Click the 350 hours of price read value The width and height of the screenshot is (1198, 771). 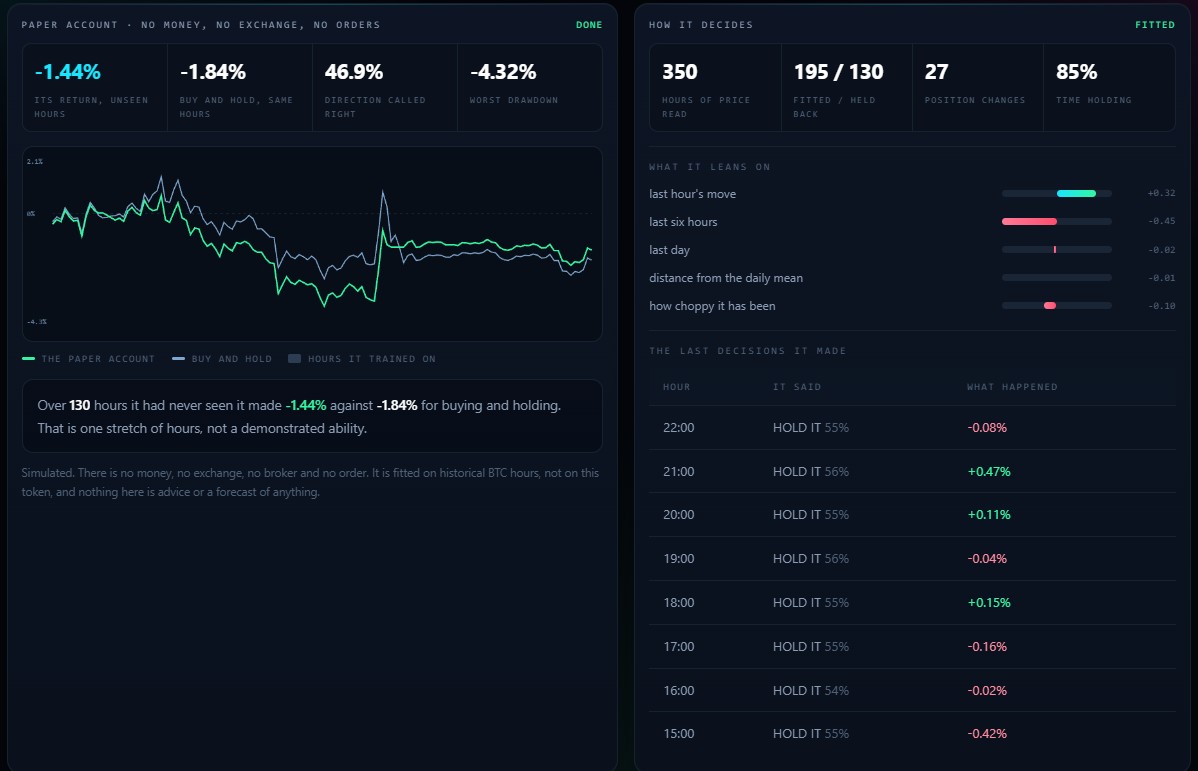point(679,72)
